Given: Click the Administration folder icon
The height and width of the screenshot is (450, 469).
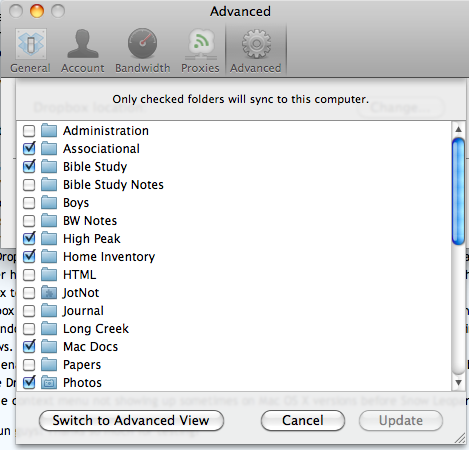Looking at the screenshot, I should (49, 131).
